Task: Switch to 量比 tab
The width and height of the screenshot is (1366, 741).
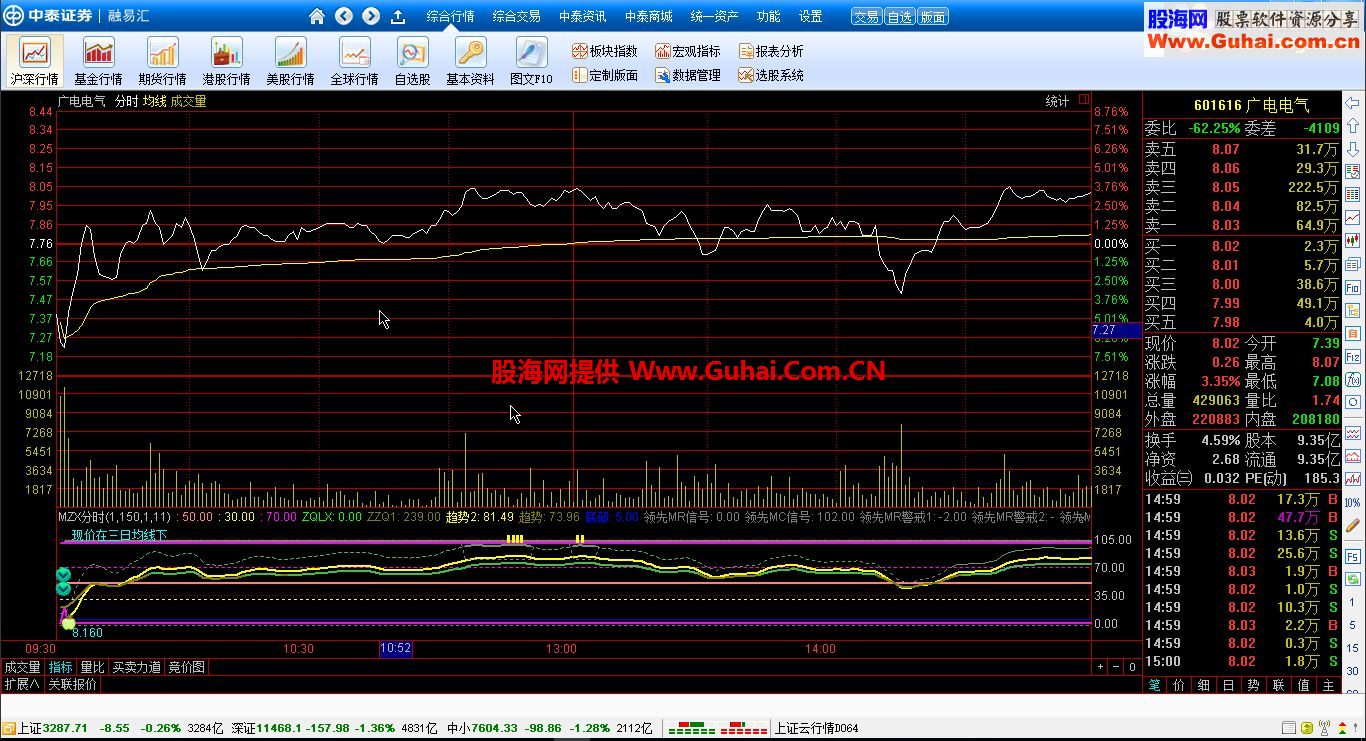Action: pos(92,667)
